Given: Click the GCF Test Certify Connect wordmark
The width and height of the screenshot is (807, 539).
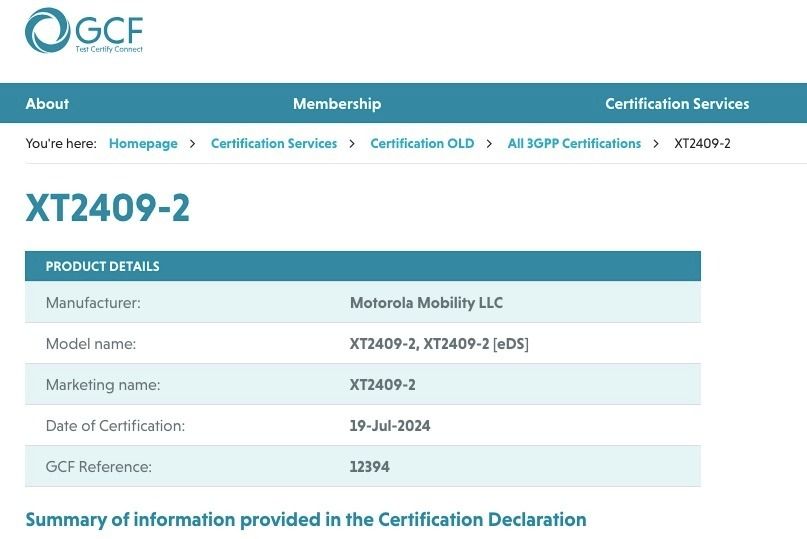Looking at the screenshot, I should [109, 34].
